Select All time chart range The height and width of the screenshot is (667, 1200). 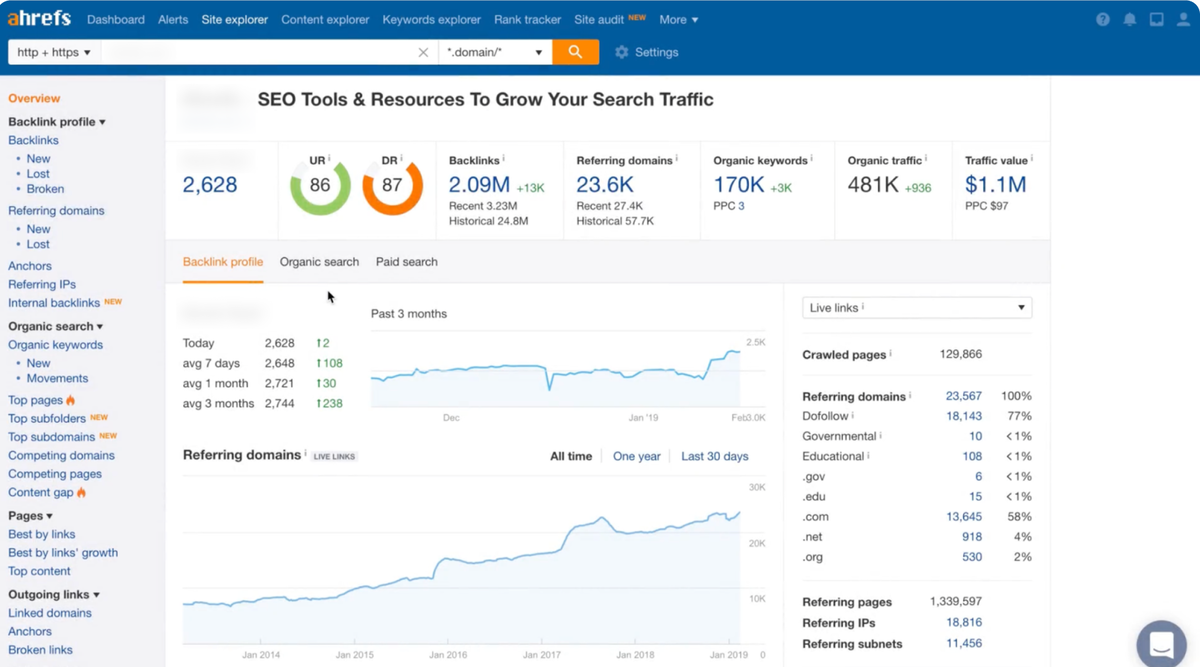tap(571, 456)
